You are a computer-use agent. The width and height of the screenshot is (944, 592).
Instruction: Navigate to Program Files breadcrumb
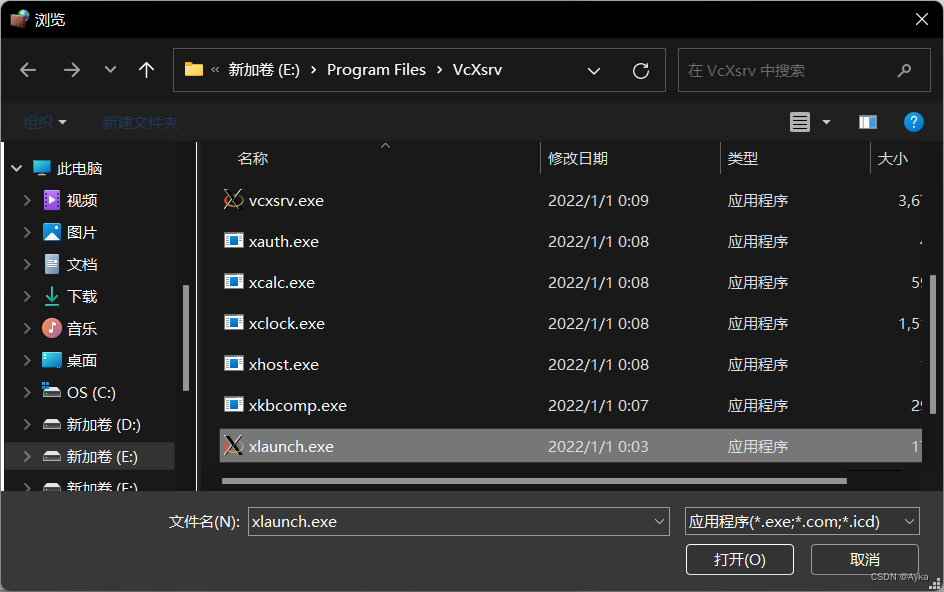tap(376, 70)
